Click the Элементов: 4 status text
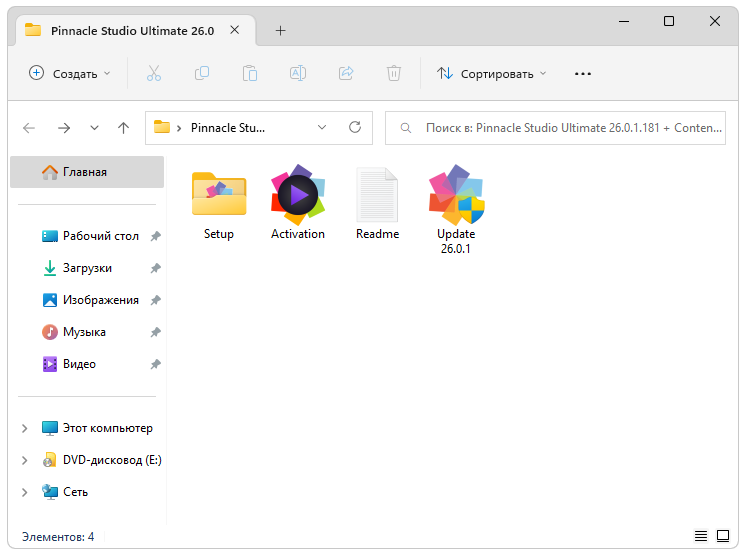Viewport: 741px width, 558px height. [x=58, y=537]
